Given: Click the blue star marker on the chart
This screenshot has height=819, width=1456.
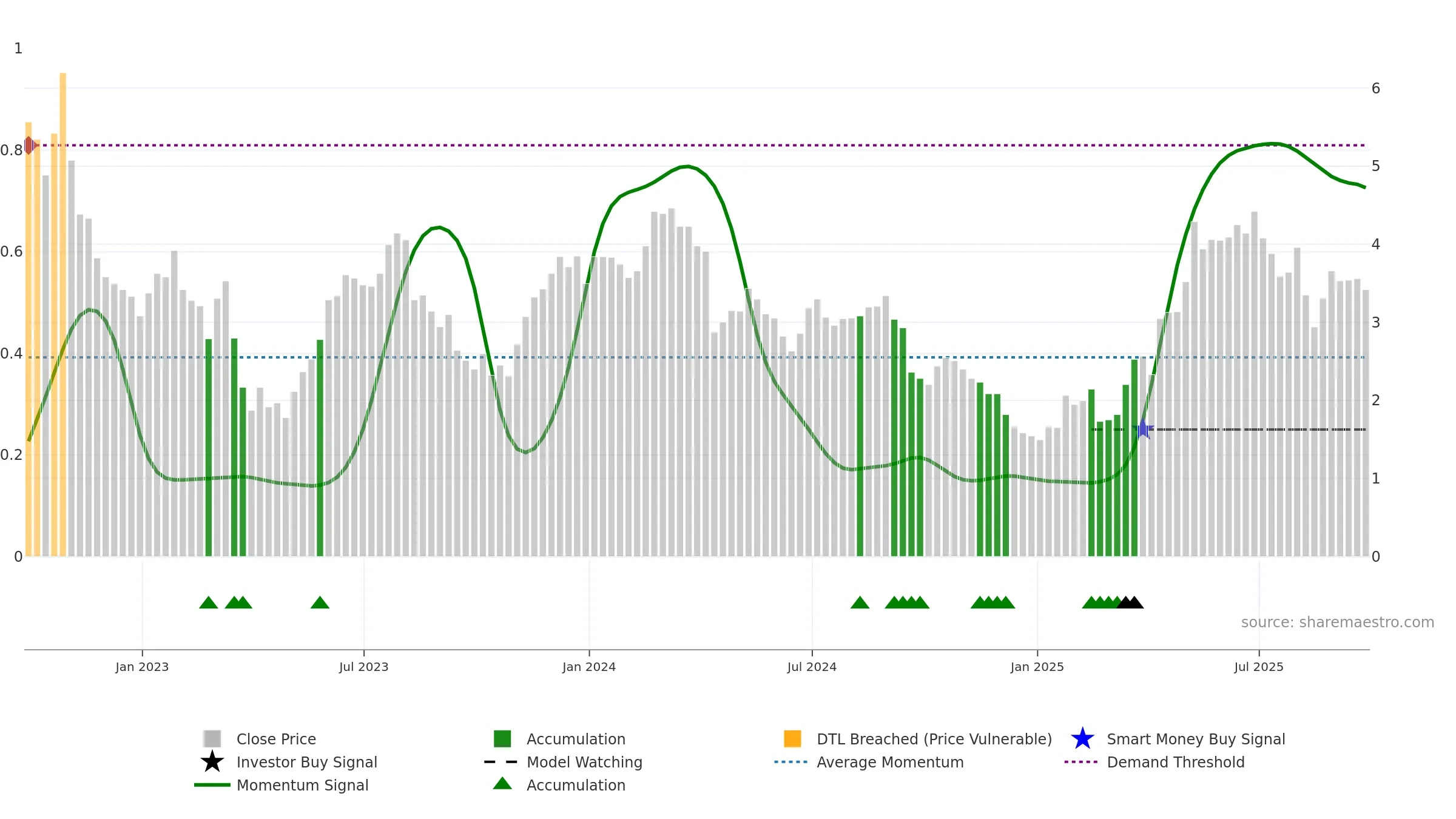Looking at the screenshot, I should [x=1143, y=429].
